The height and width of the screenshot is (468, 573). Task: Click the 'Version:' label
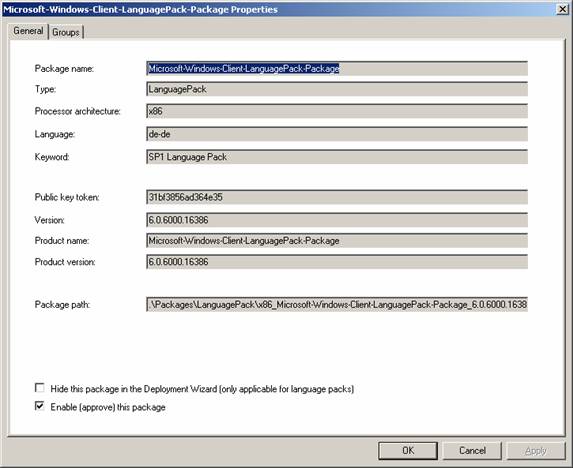49,220
